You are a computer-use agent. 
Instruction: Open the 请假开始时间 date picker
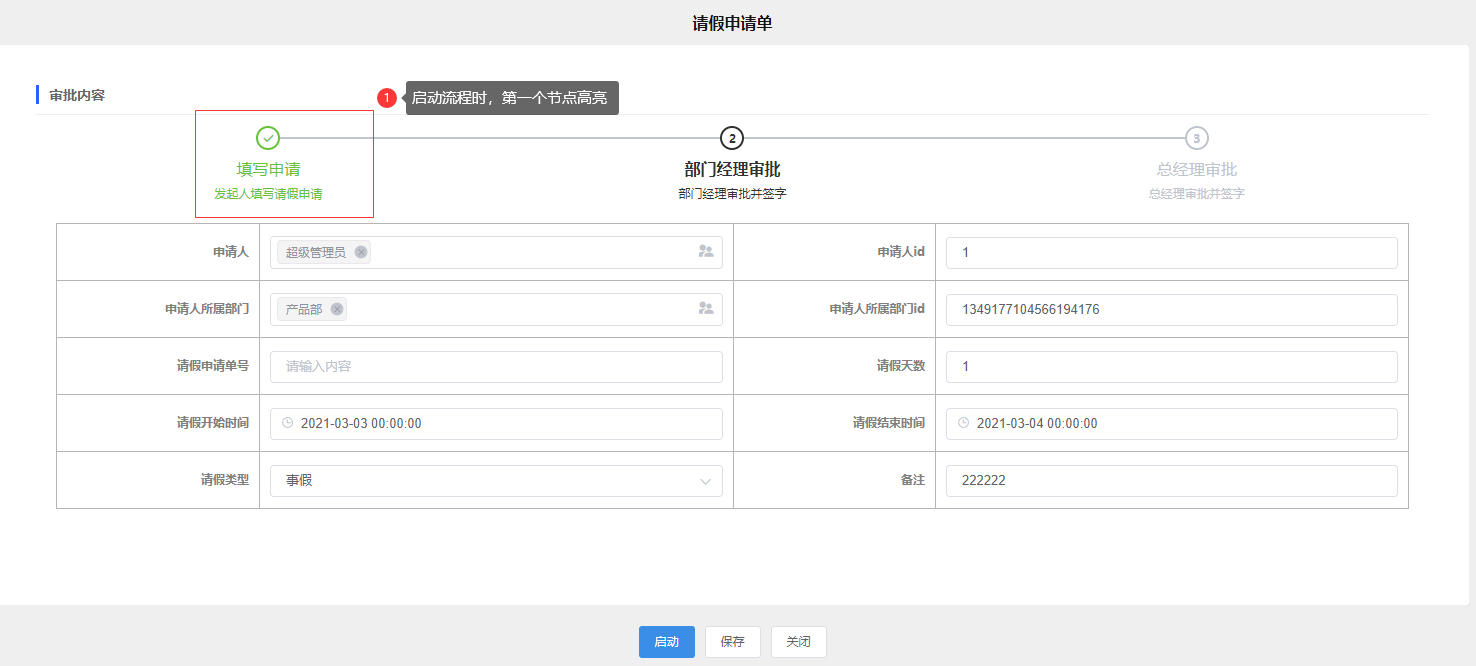500,424
